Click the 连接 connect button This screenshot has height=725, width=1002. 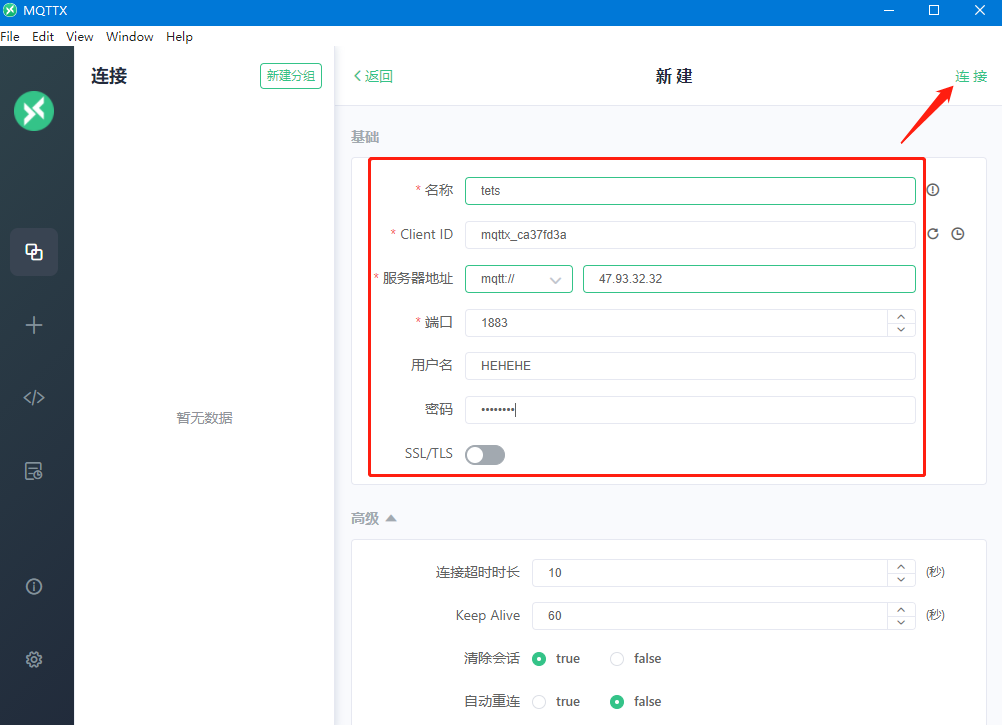coord(970,76)
